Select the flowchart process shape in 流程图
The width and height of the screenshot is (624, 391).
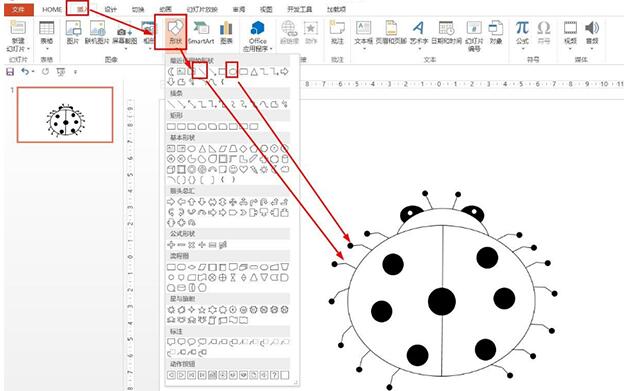point(171,267)
